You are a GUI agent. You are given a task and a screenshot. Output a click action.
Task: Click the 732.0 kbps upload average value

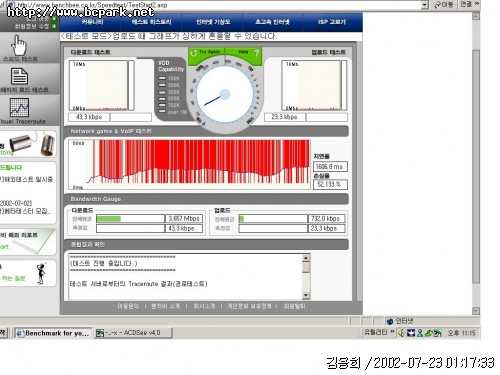[x=326, y=219]
